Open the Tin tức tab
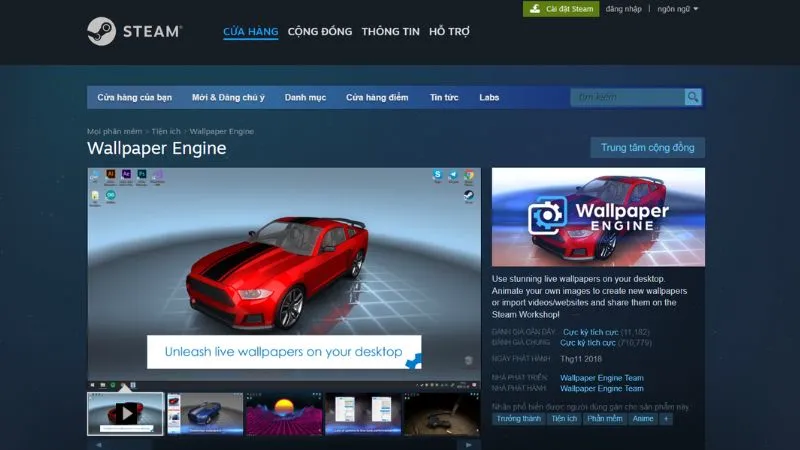The height and width of the screenshot is (450, 800). (x=444, y=97)
